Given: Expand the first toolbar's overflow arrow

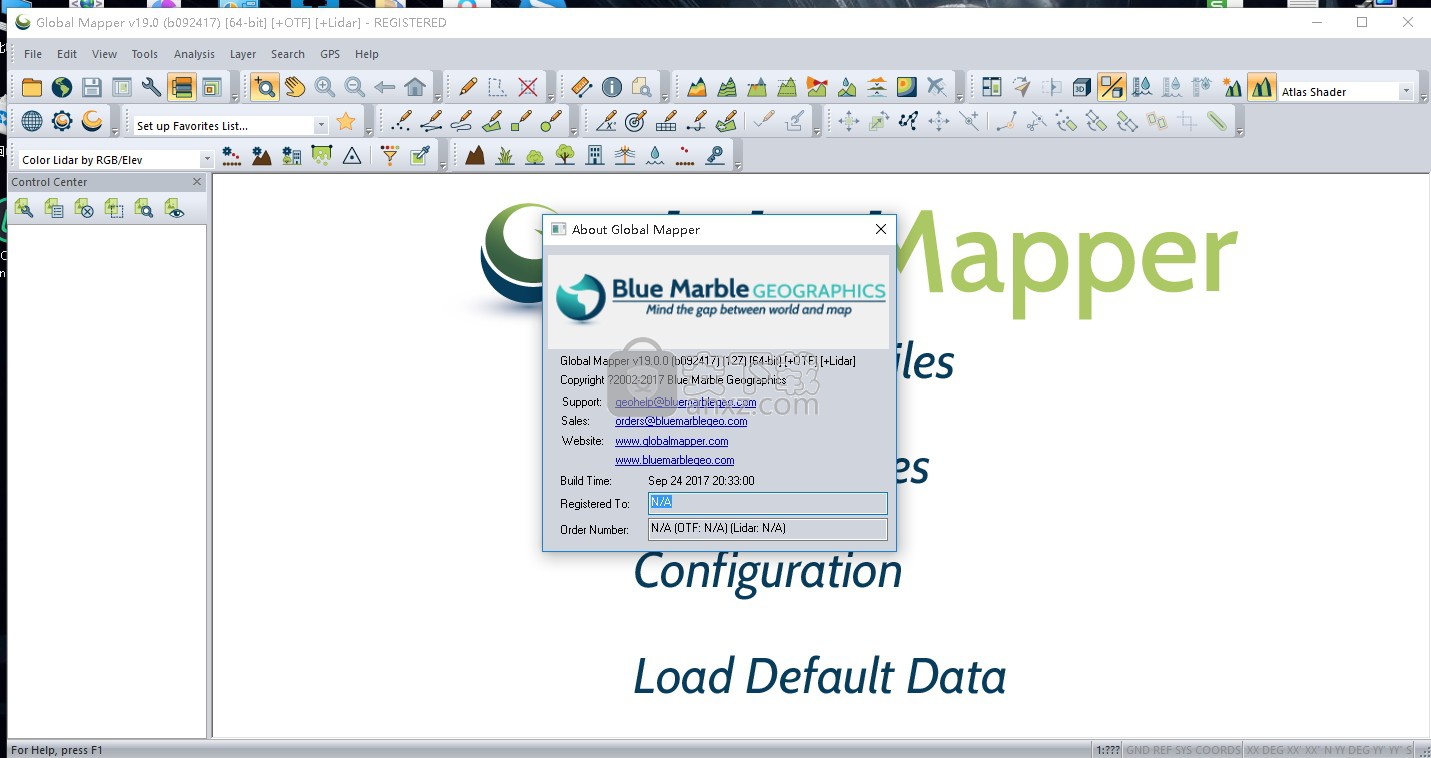Looking at the screenshot, I should pyautogui.click(x=235, y=97).
